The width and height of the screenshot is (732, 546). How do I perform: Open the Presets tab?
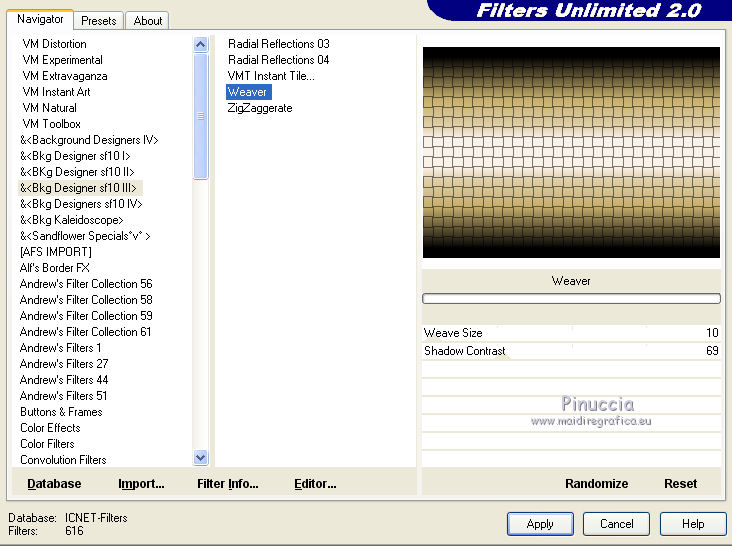pos(99,21)
